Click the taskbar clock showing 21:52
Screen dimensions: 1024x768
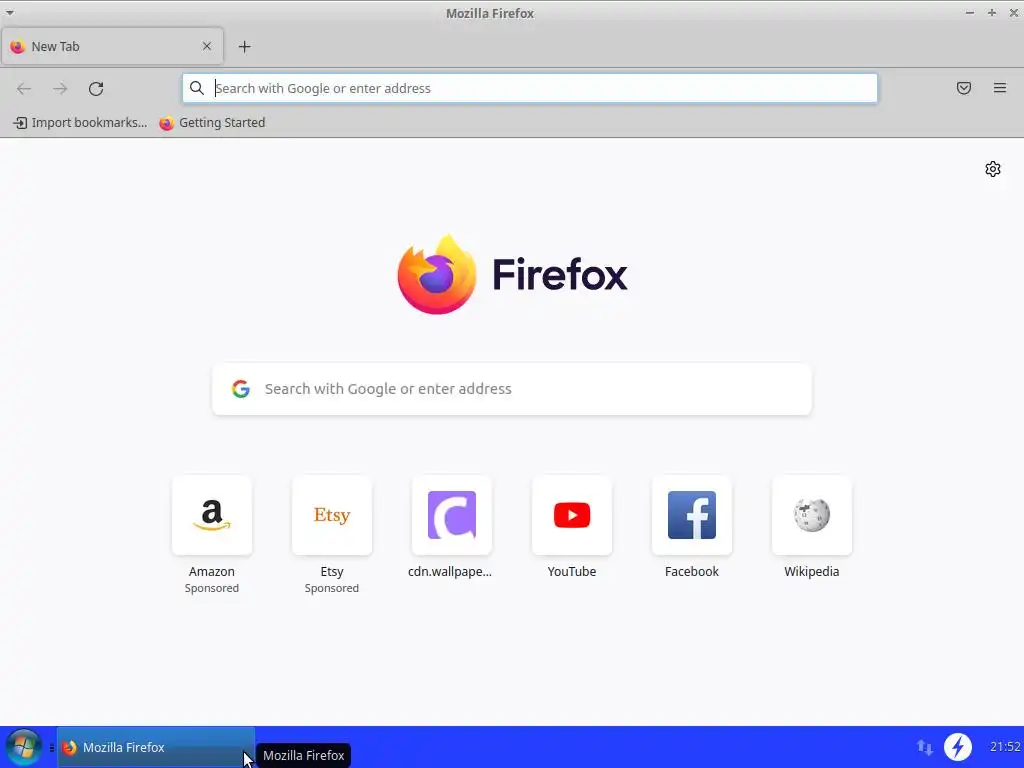coord(1004,746)
